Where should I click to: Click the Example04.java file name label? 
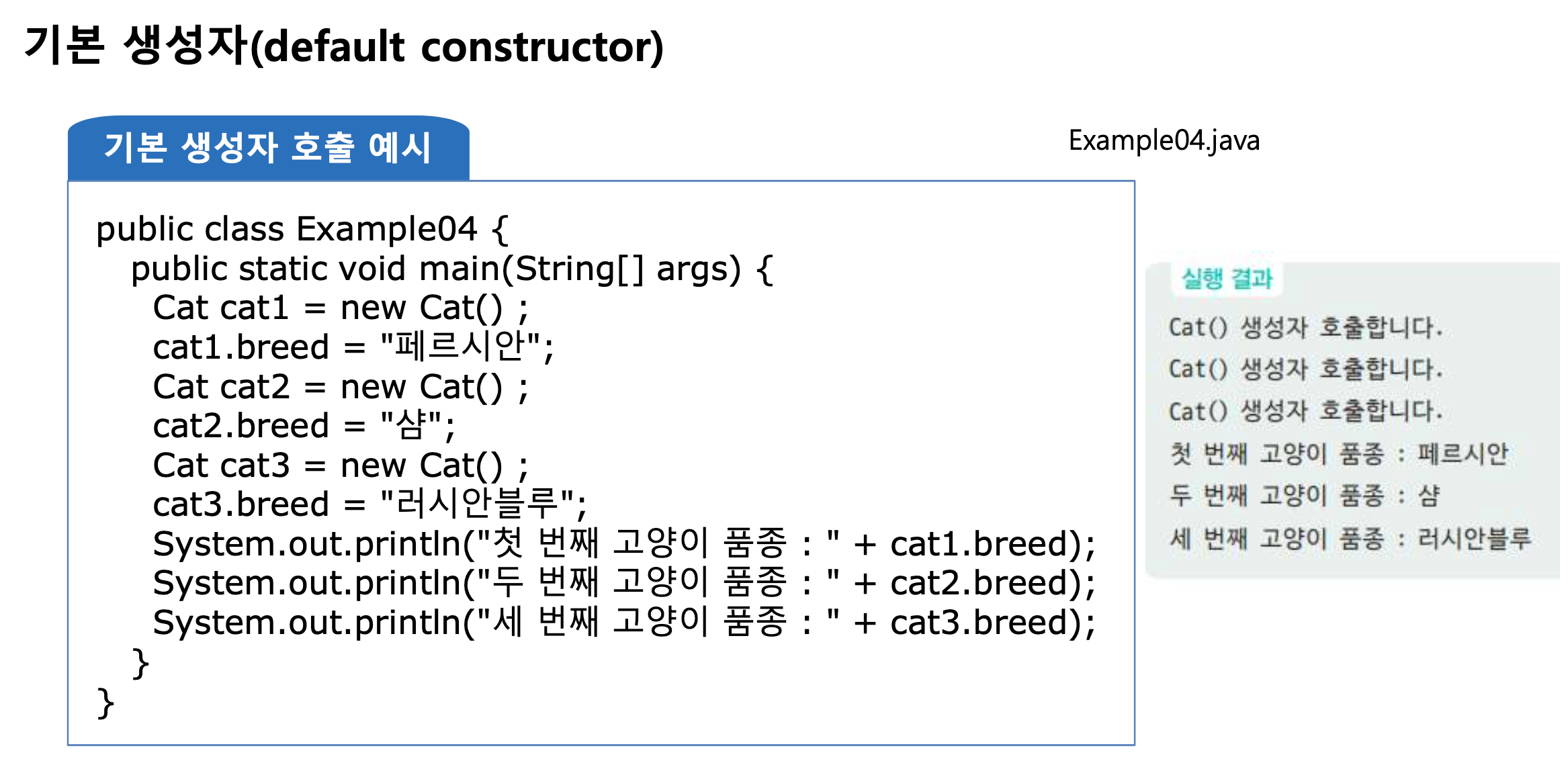(x=1164, y=140)
